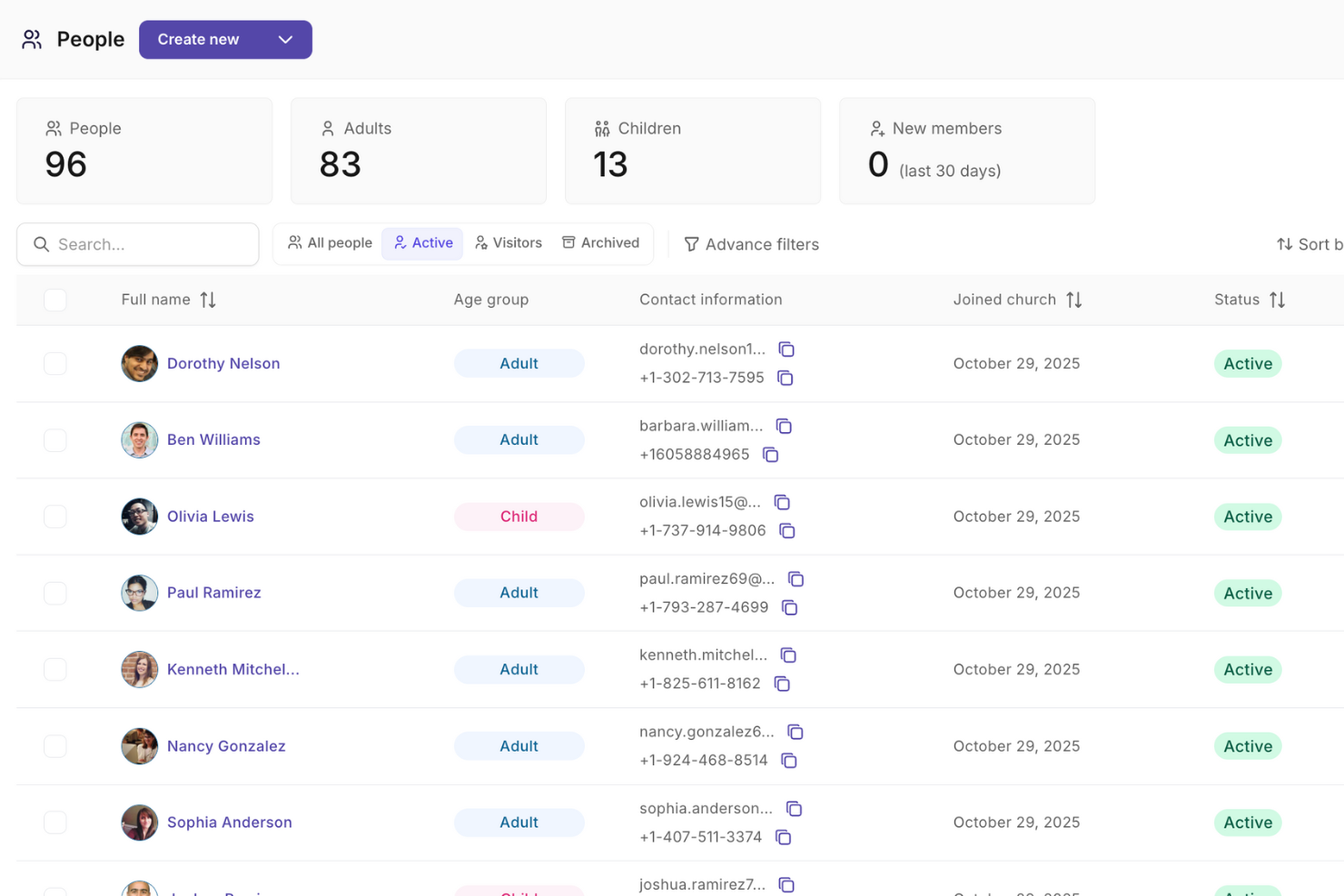Click the Joined church sort arrows
The image size is (1344, 896).
pyautogui.click(x=1074, y=300)
